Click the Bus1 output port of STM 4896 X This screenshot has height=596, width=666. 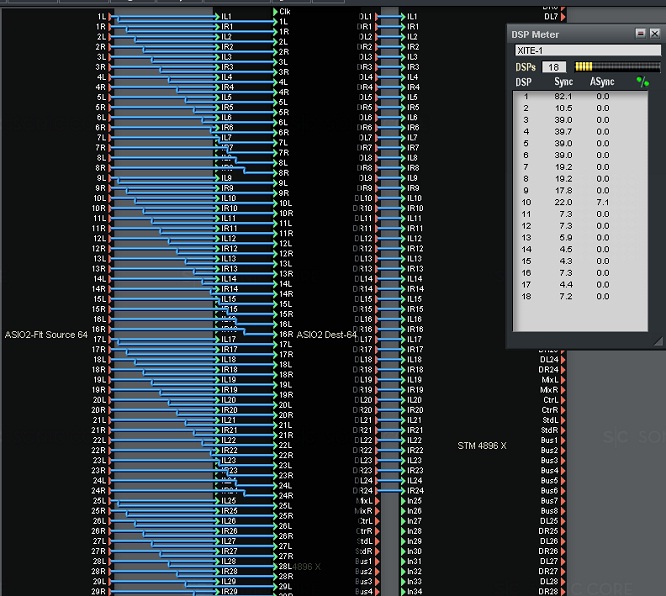pos(563,441)
